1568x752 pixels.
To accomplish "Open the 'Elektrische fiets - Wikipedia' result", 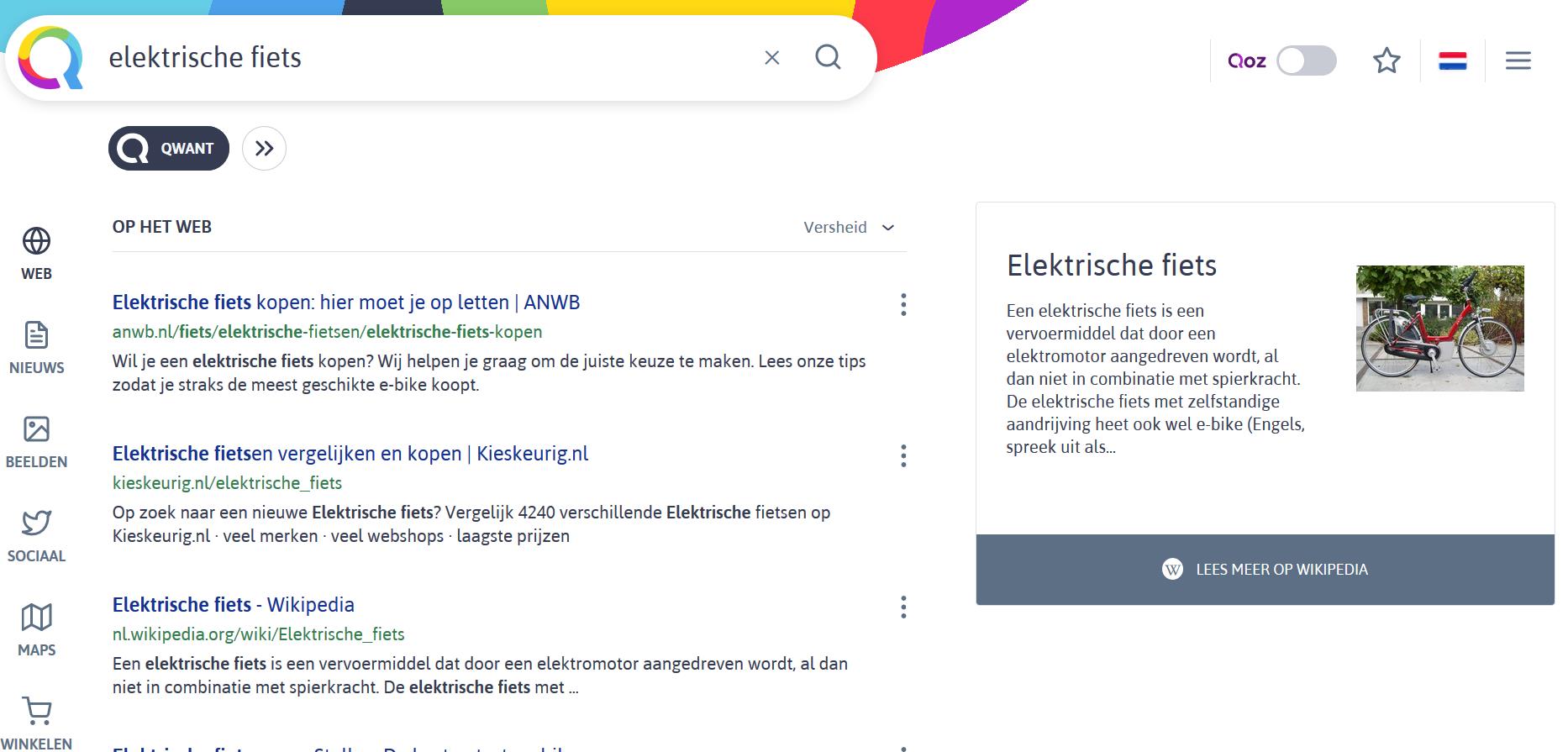I will click(234, 605).
